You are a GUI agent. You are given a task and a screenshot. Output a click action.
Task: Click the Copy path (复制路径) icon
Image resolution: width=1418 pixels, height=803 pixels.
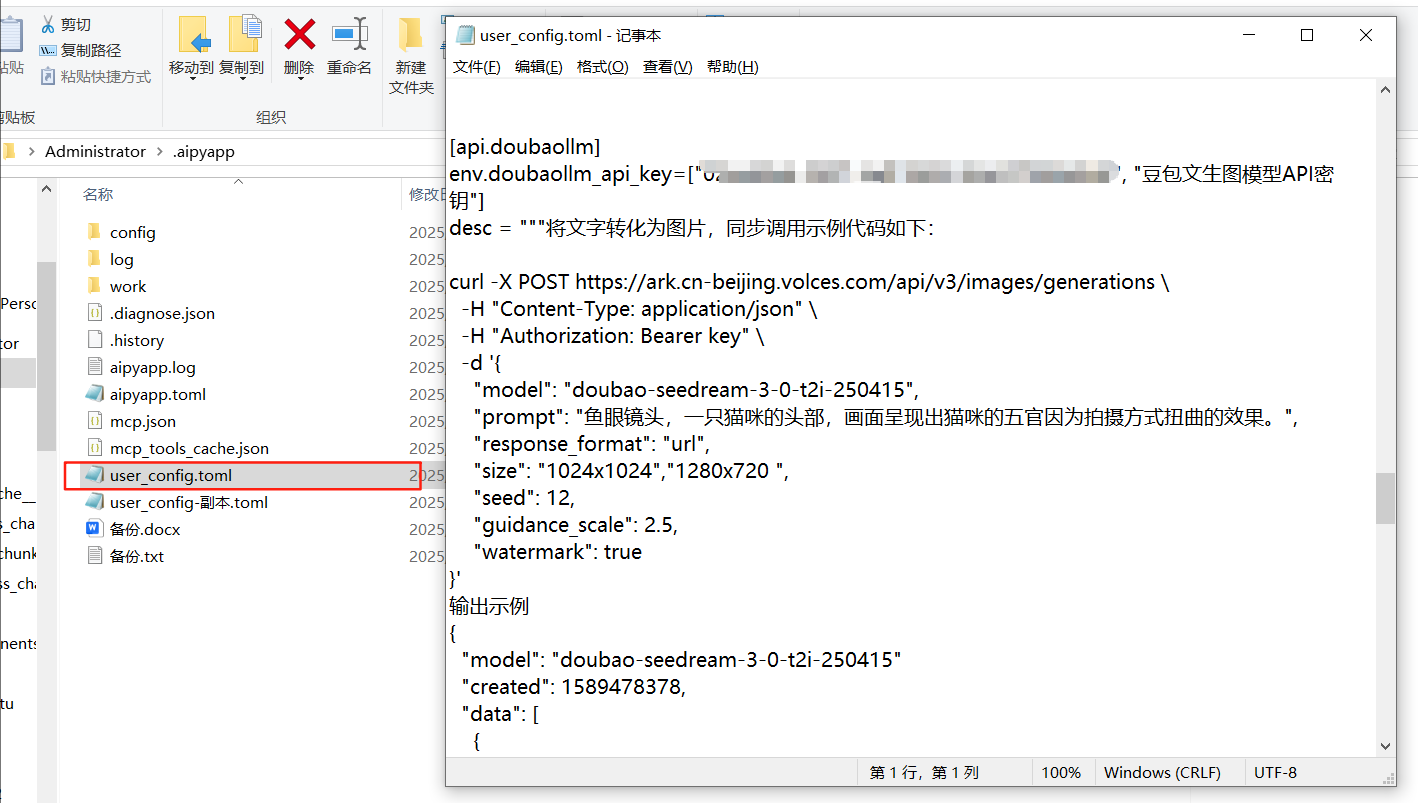47,50
